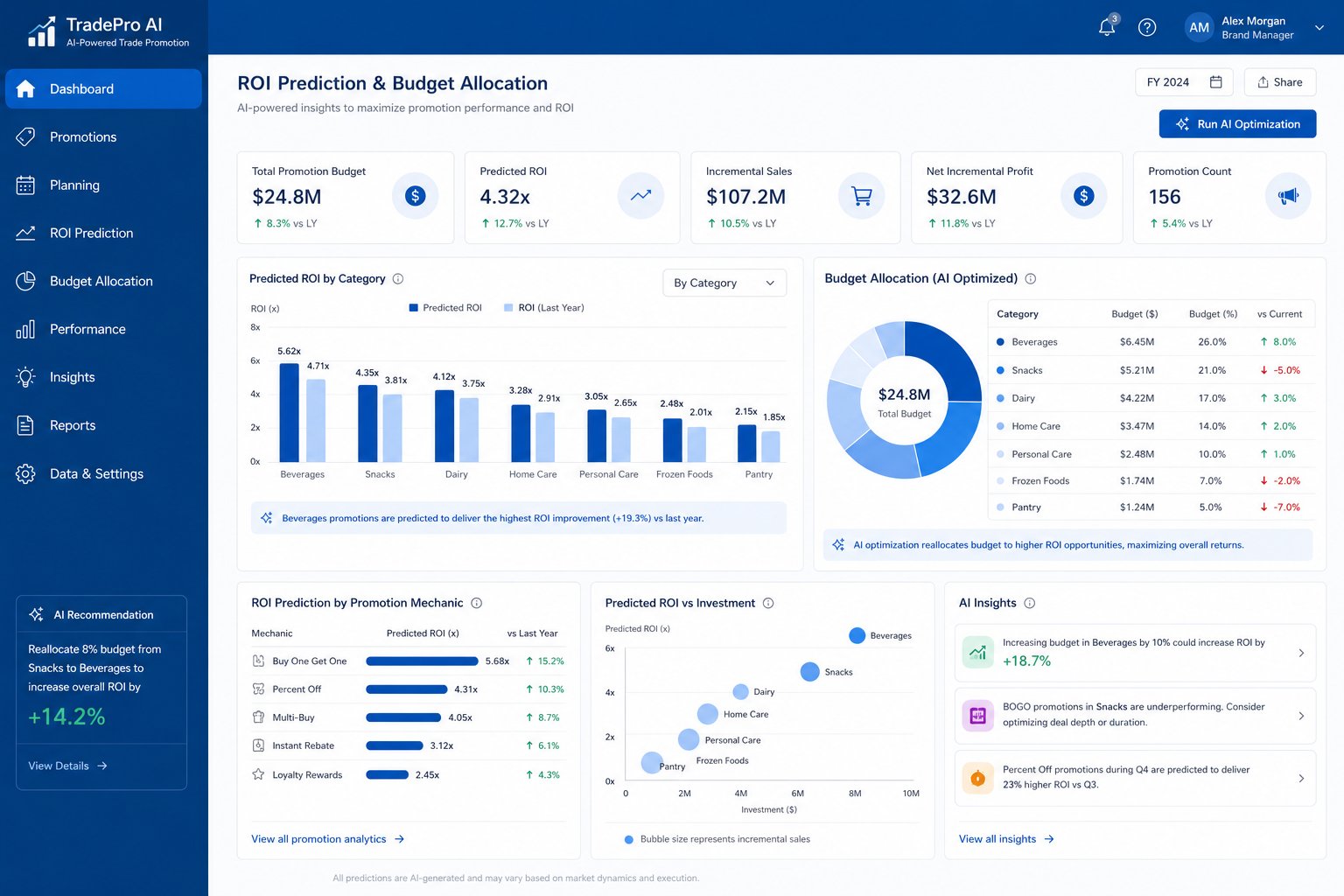Image resolution: width=1344 pixels, height=896 pixels.
Task: Show info for Budget Allocation (AI Optimized)
Action: coord(1031,279)
